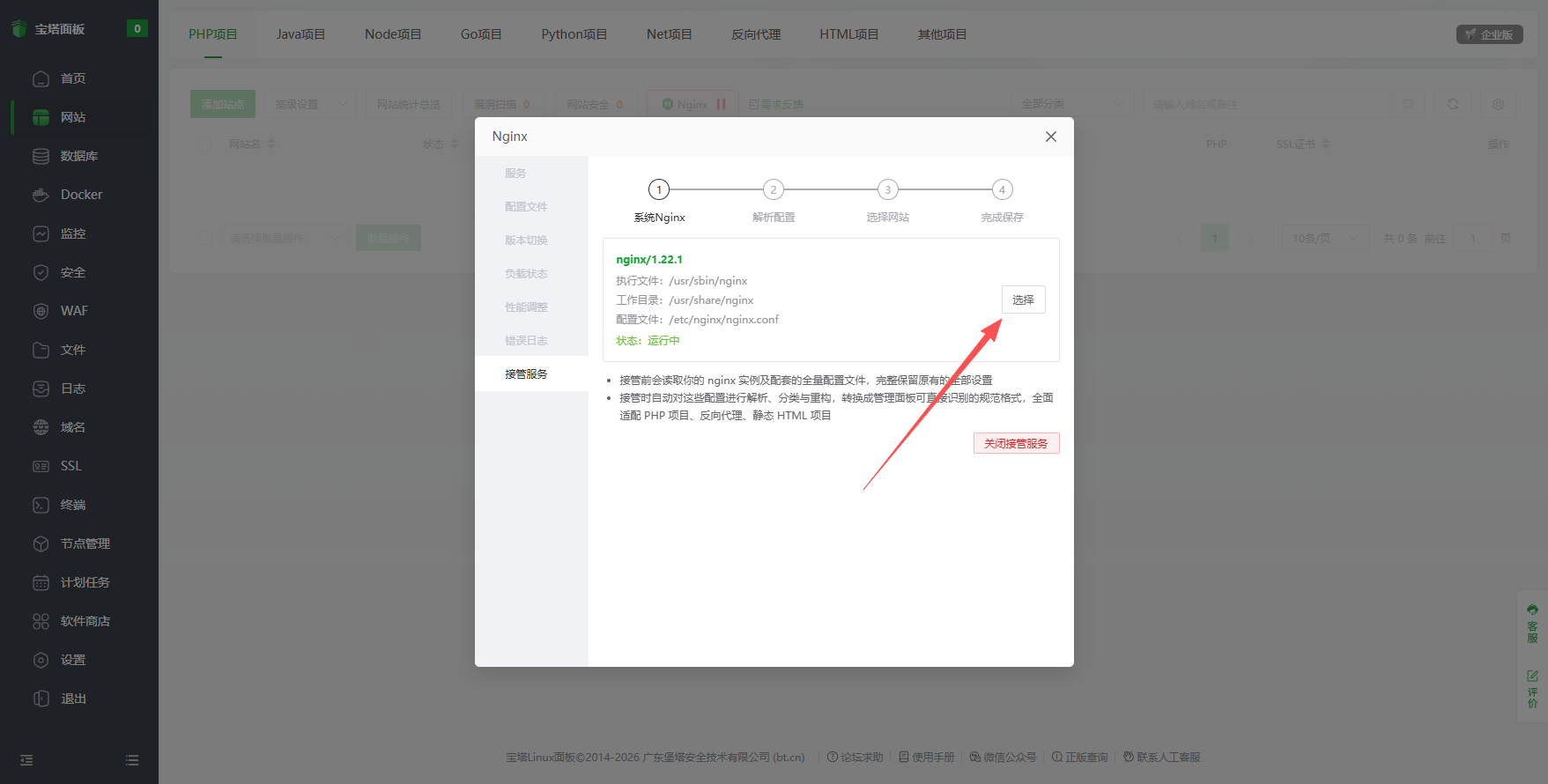This screenshot has width=1548, height=784.
Task: Open the 软件商店 app store icon
Action: [41, 621]
